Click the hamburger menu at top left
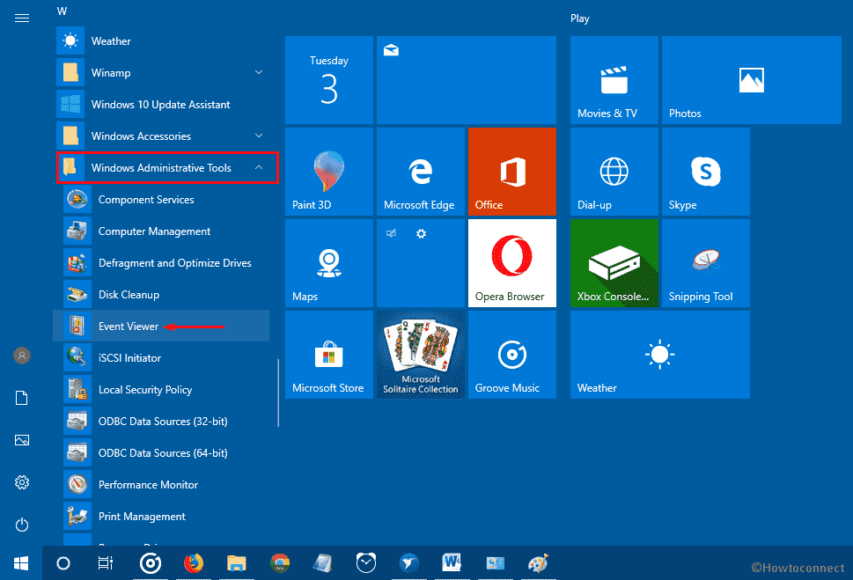 (22, 18)
